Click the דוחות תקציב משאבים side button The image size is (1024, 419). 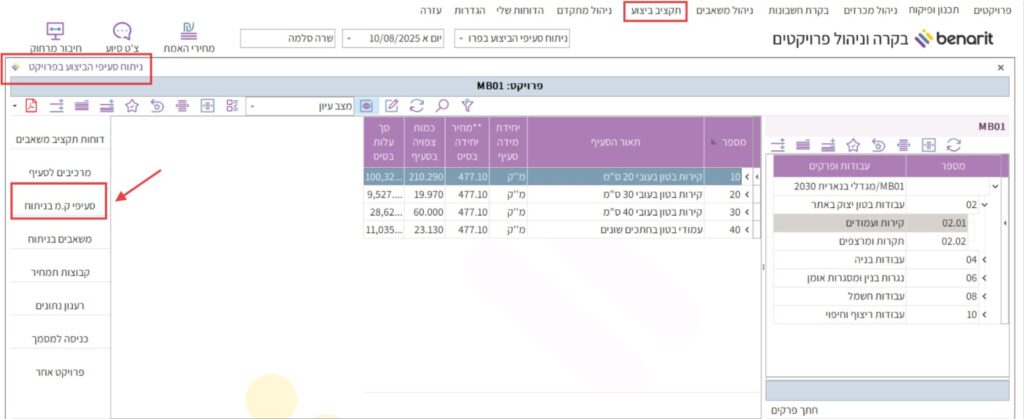58,139
